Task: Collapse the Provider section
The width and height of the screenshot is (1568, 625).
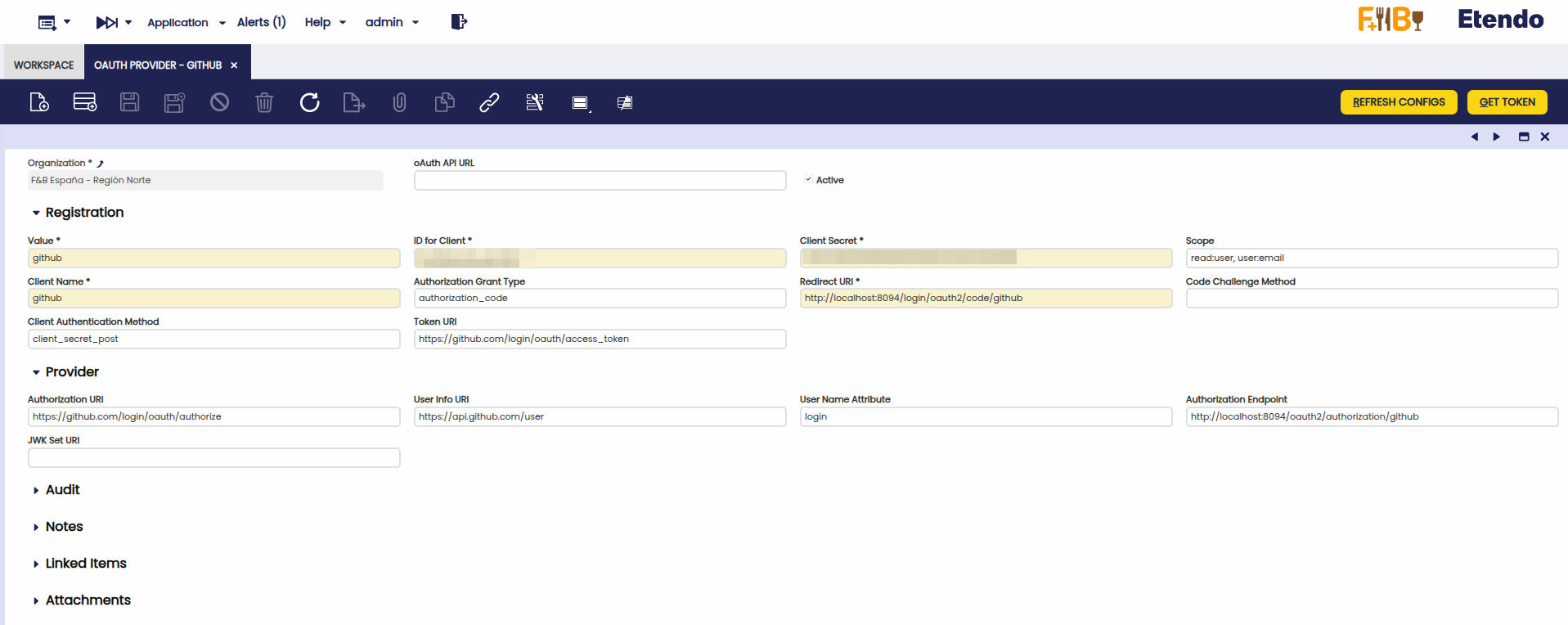Action: 36,372
